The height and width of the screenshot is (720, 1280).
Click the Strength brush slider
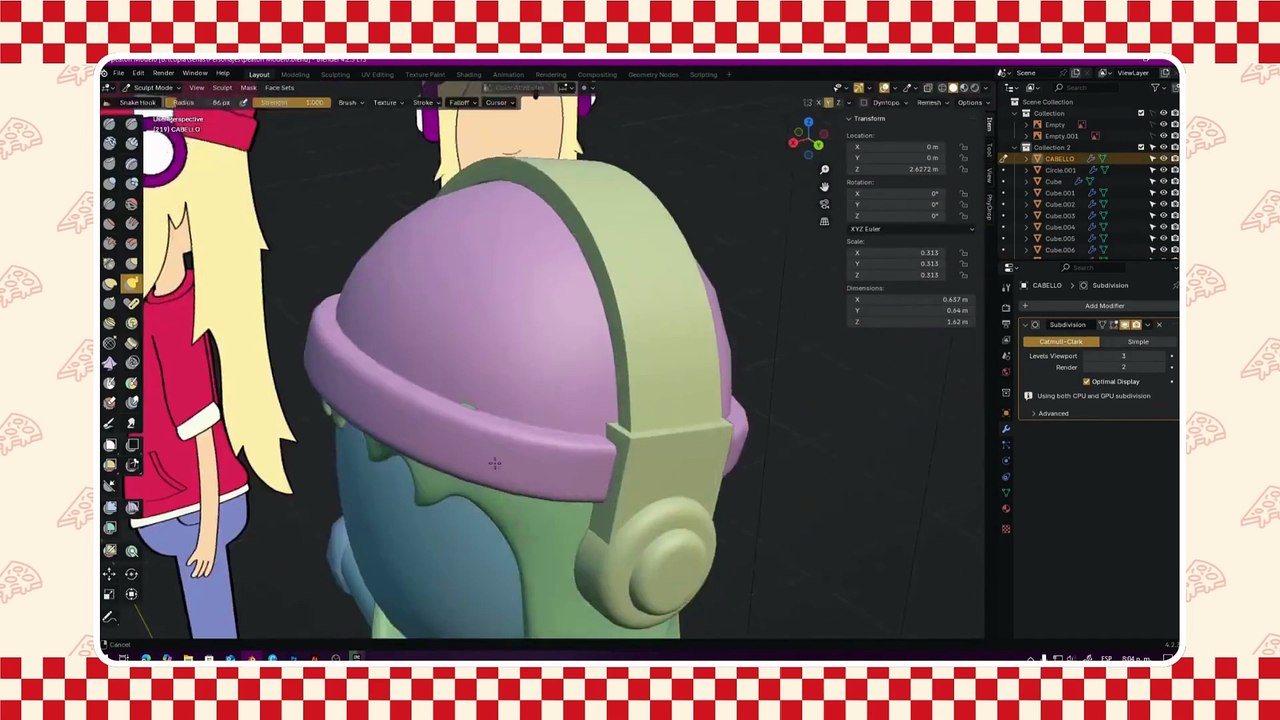coord(292,103)
